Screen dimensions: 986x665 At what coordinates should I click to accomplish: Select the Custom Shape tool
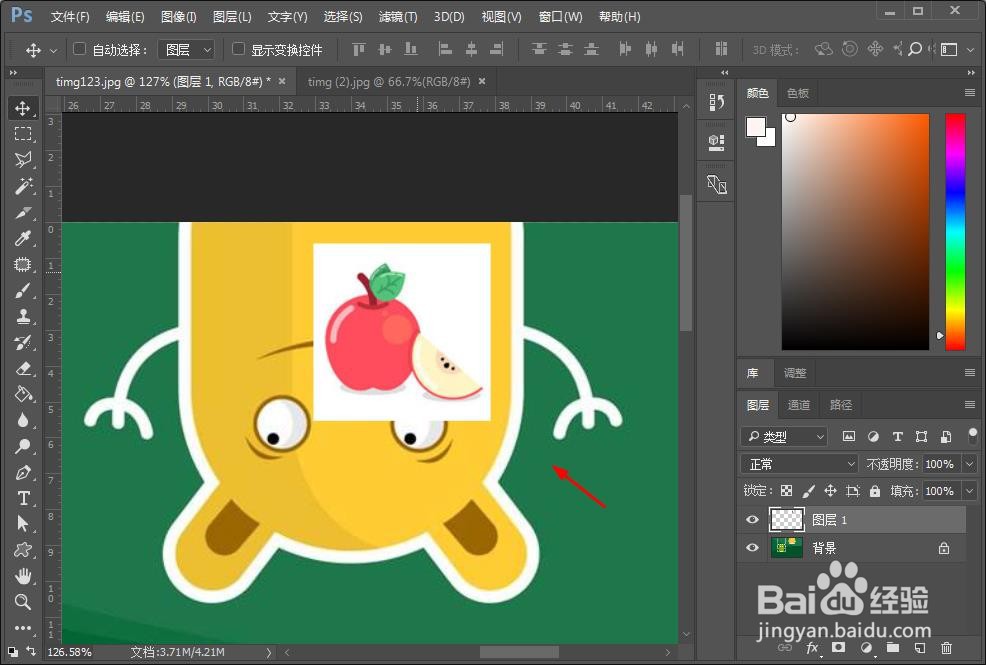tap(23, 550)
